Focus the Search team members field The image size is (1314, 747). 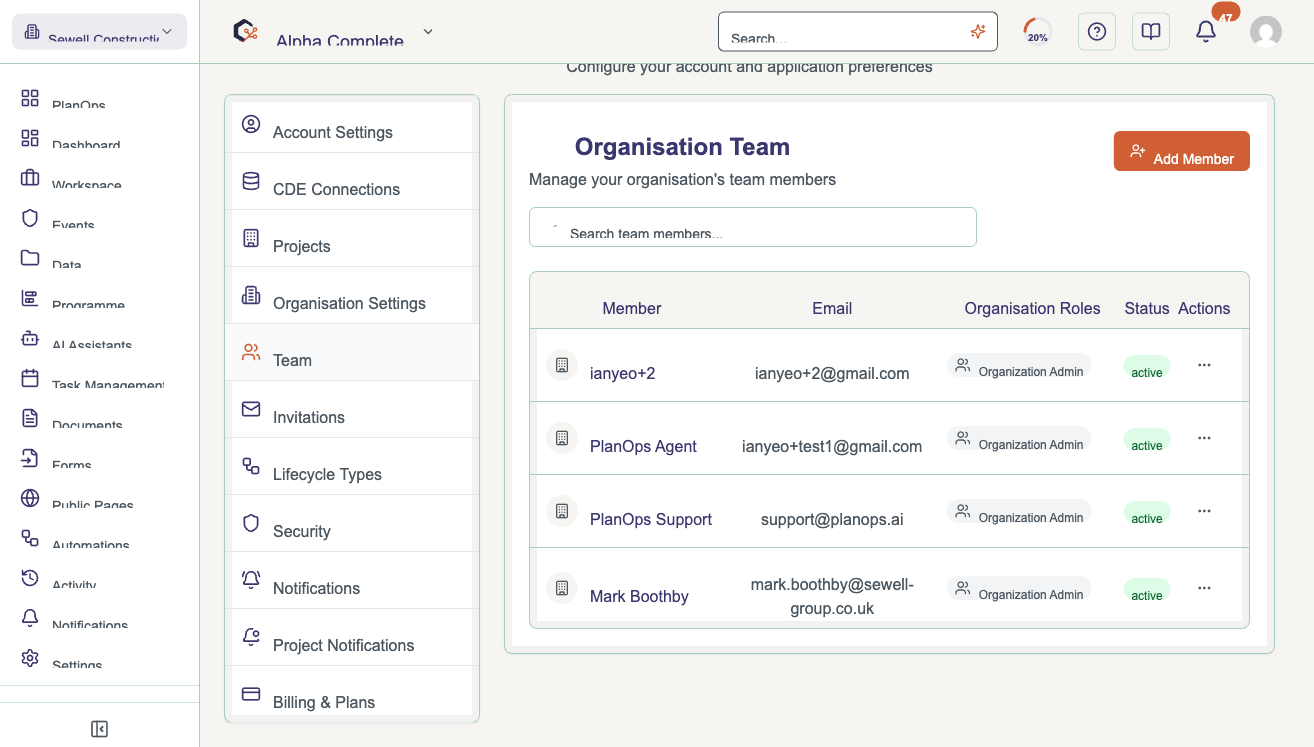point(753,227)
